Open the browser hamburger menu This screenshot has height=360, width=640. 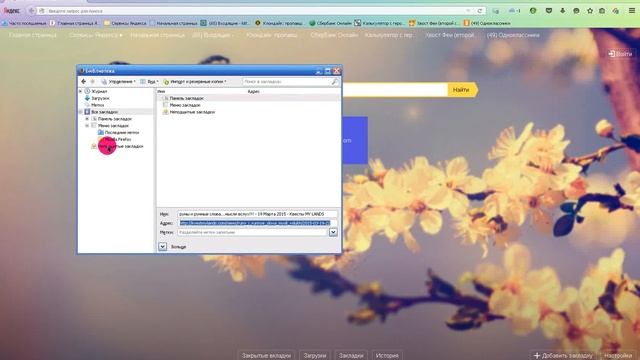coord(631,11)
